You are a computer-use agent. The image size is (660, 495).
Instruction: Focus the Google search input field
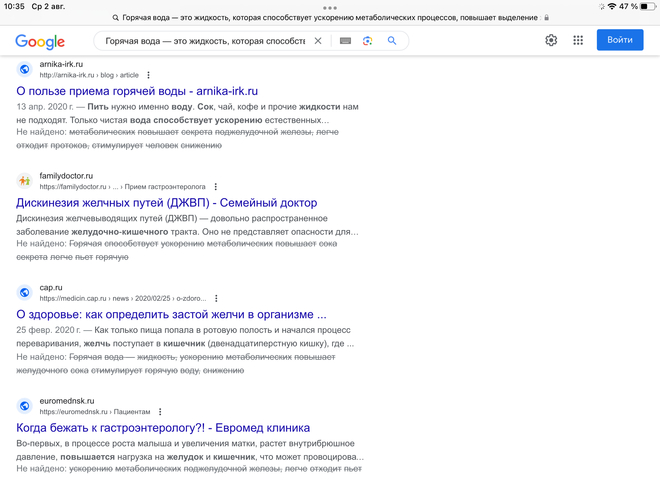click(205, 41)
